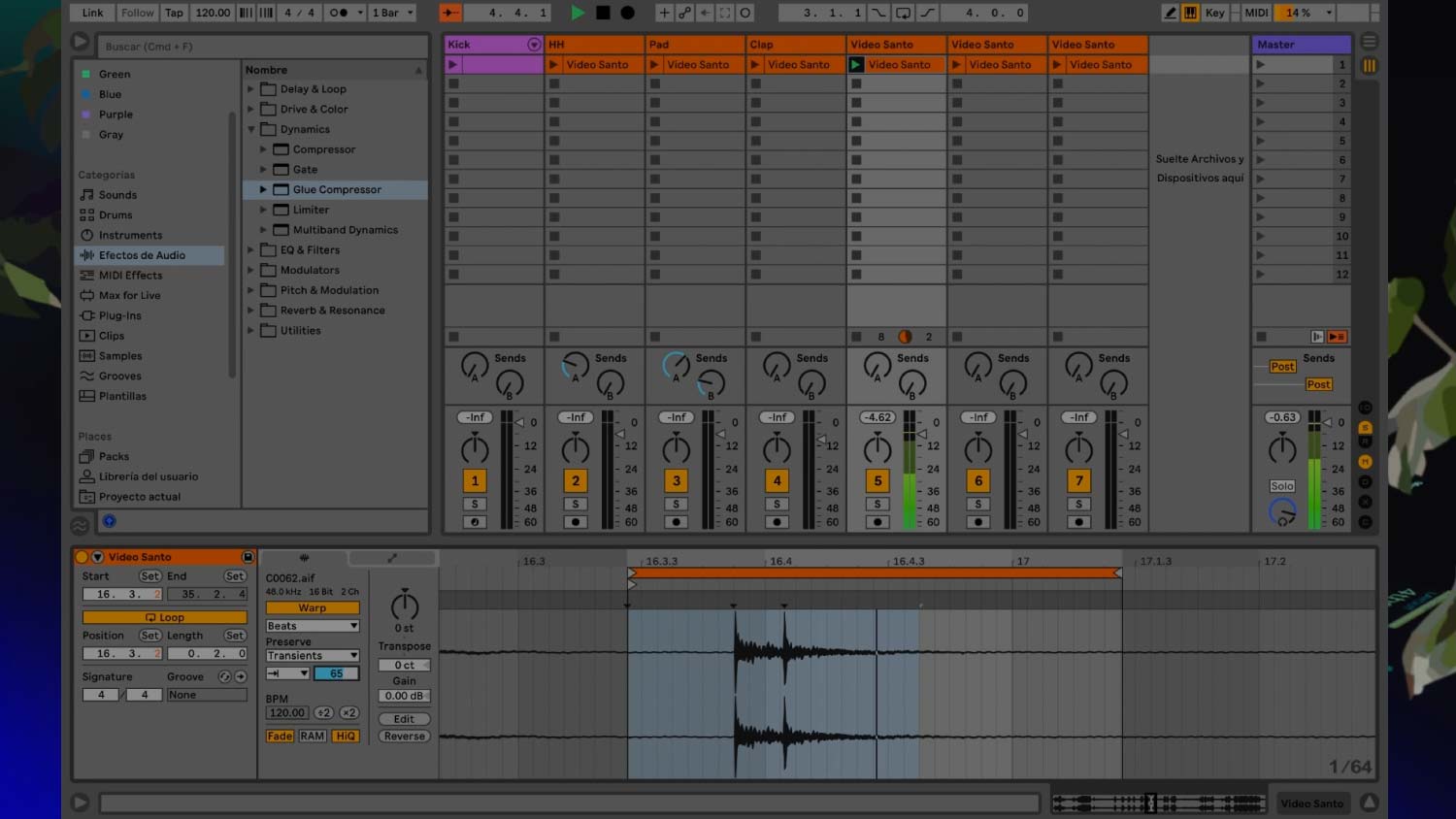
Task: Click browser preview headphone icon
Action: point(110,521)
